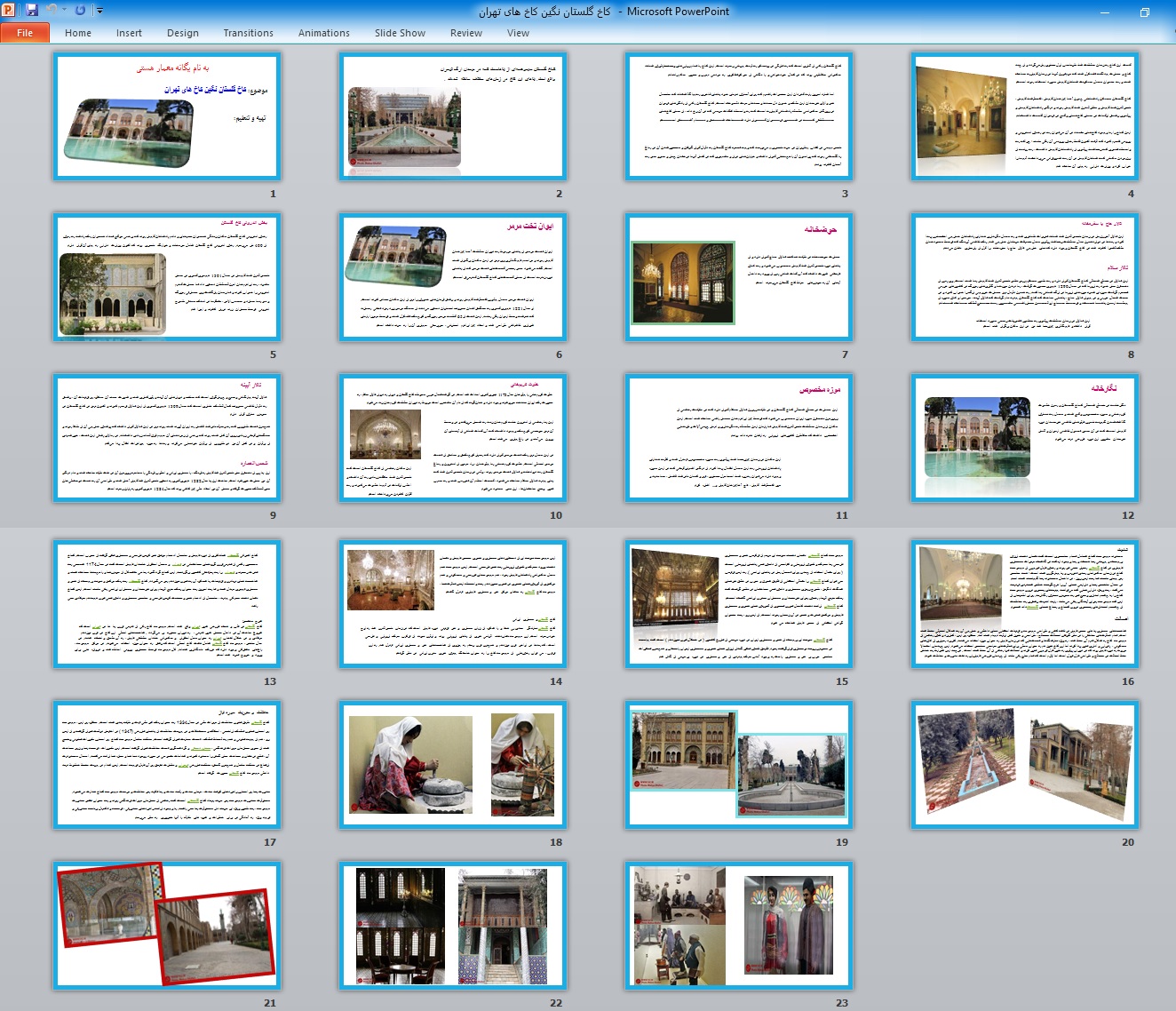Select slide 13 thumbnail

pyautogui.click(x=167, y=604)
